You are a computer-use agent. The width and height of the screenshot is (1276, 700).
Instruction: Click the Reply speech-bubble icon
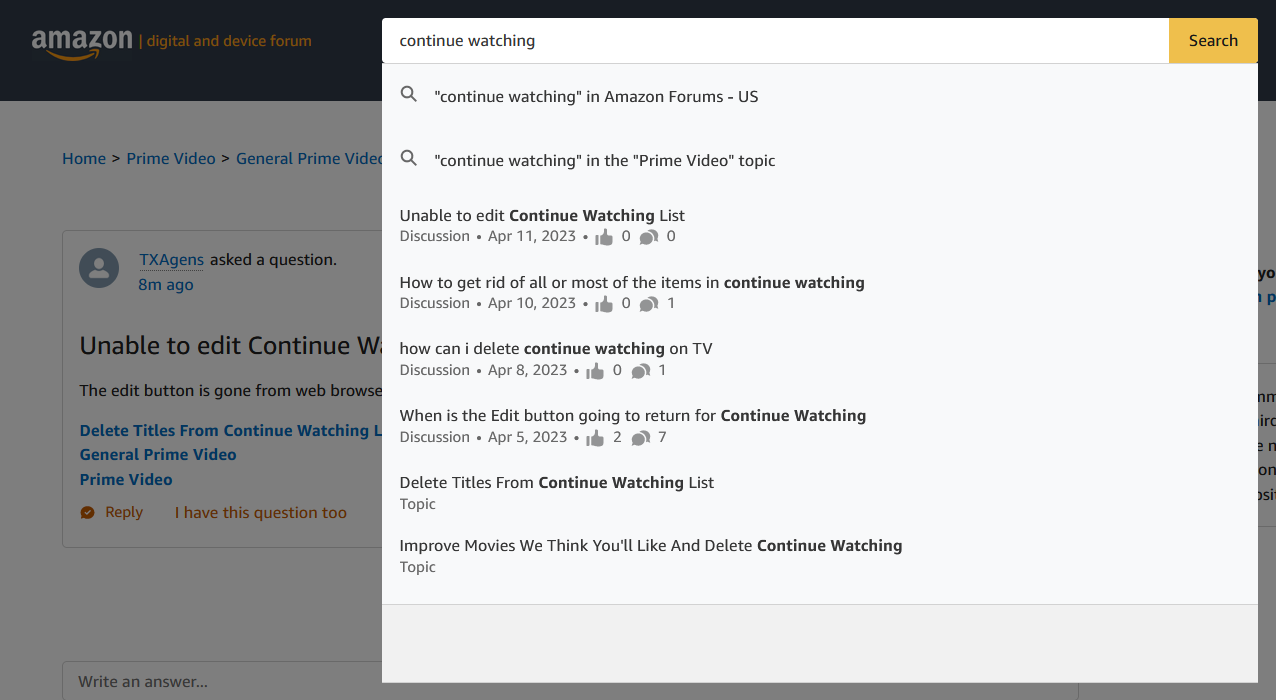(88, 511)
